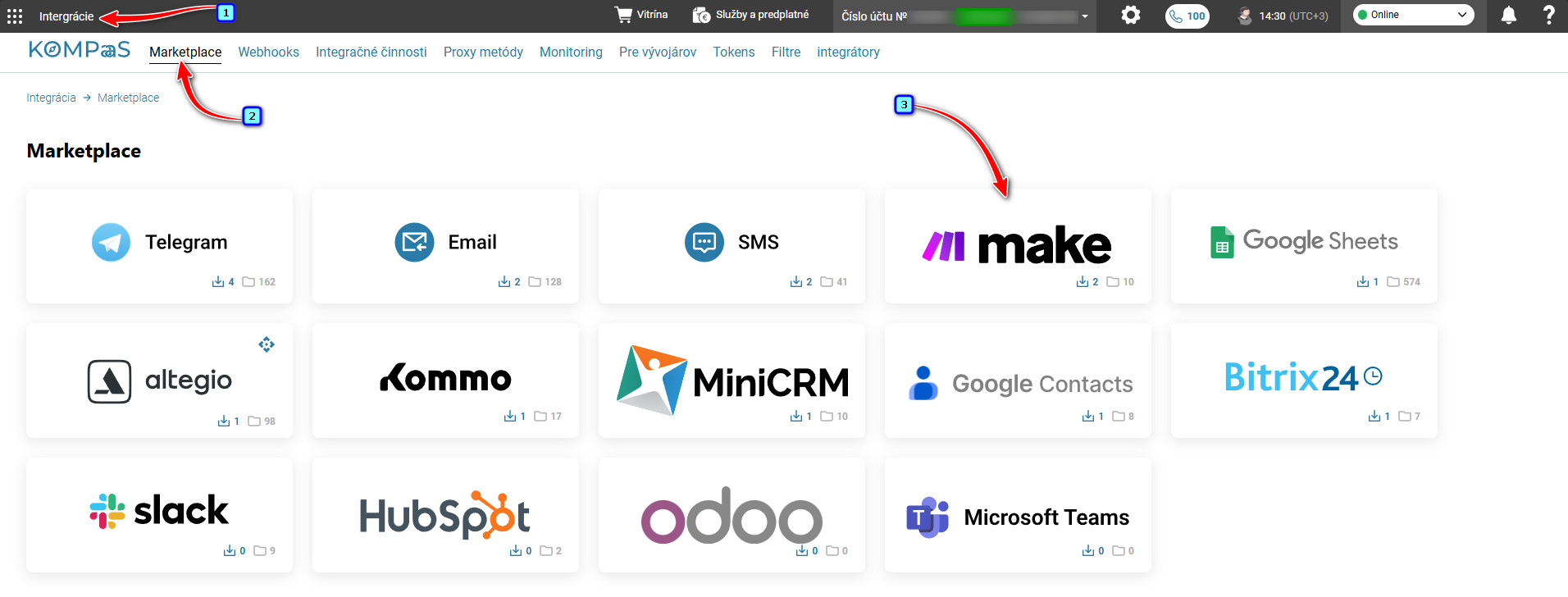1568x597 pixels.
Task: Open Integračné činnosti tab
Action: point(371,52)
